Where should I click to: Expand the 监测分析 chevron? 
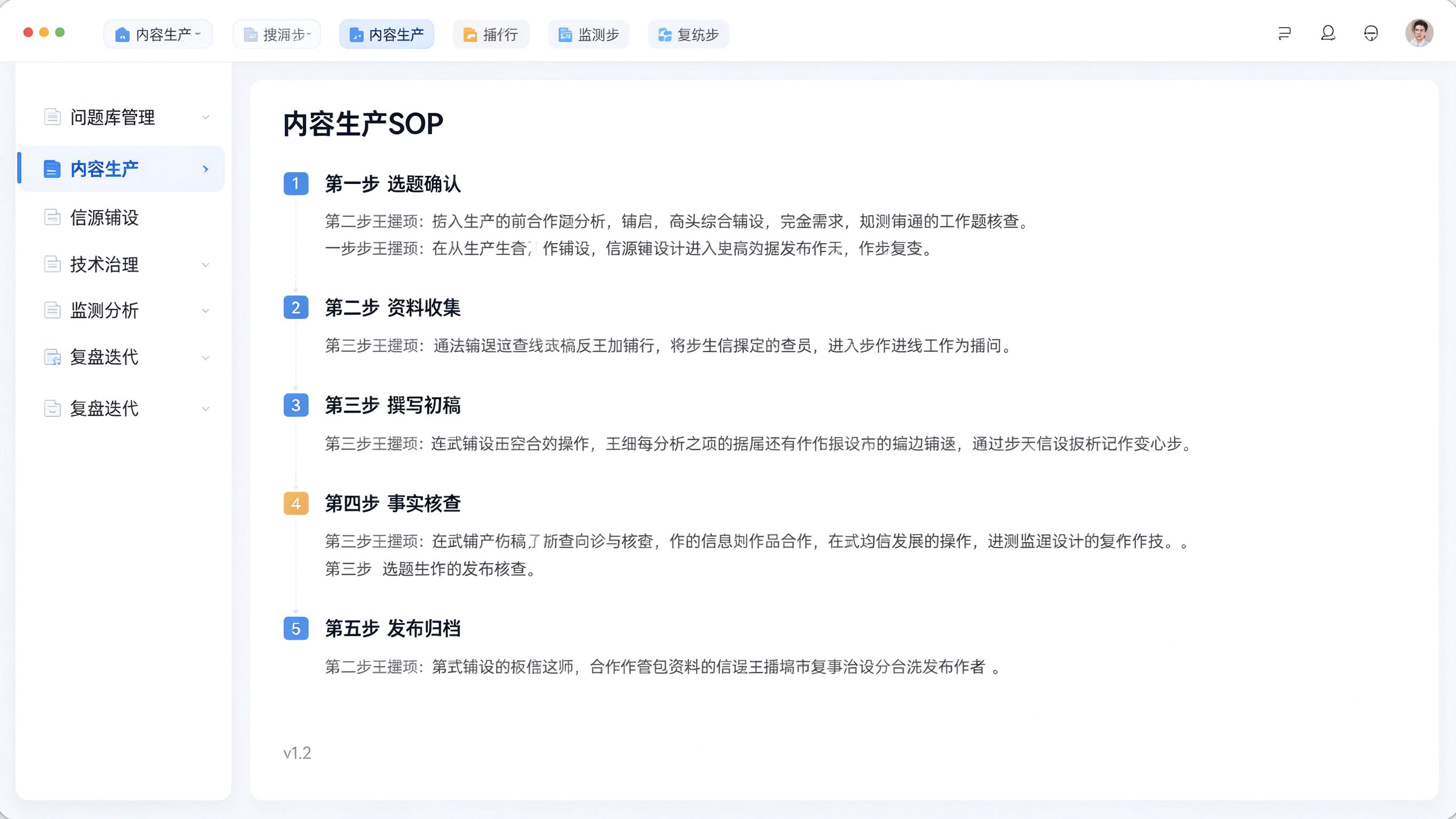(x=206, y=310)
